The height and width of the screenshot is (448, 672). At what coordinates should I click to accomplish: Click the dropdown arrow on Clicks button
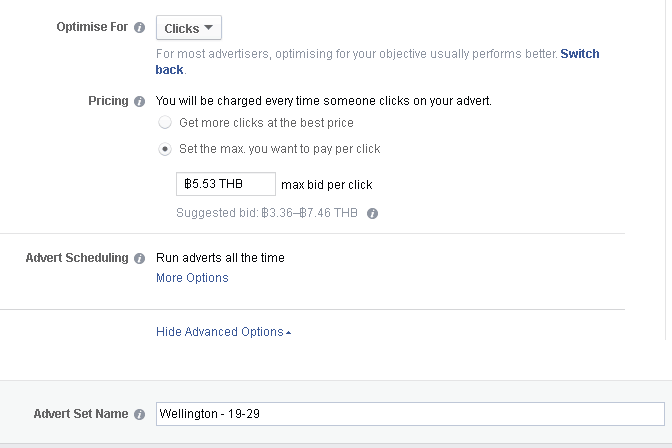(x=208, y=28)
